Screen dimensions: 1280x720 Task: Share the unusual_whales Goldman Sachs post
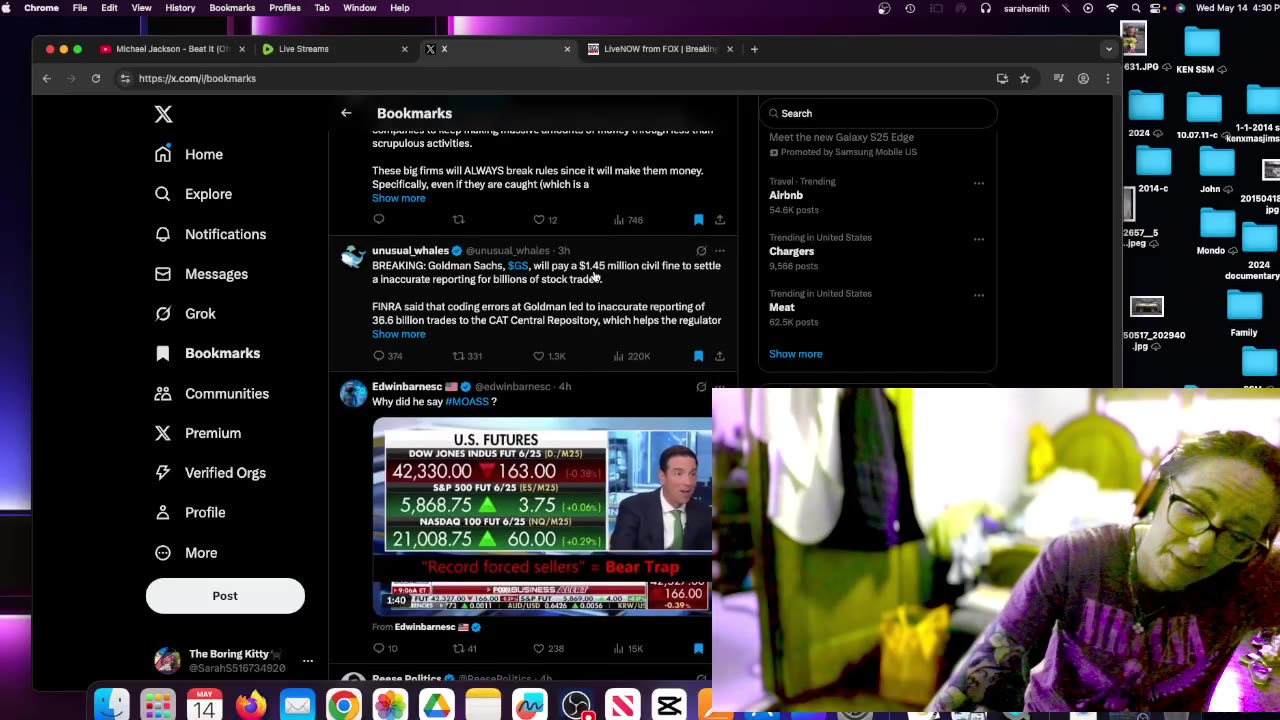coord(719,356)
